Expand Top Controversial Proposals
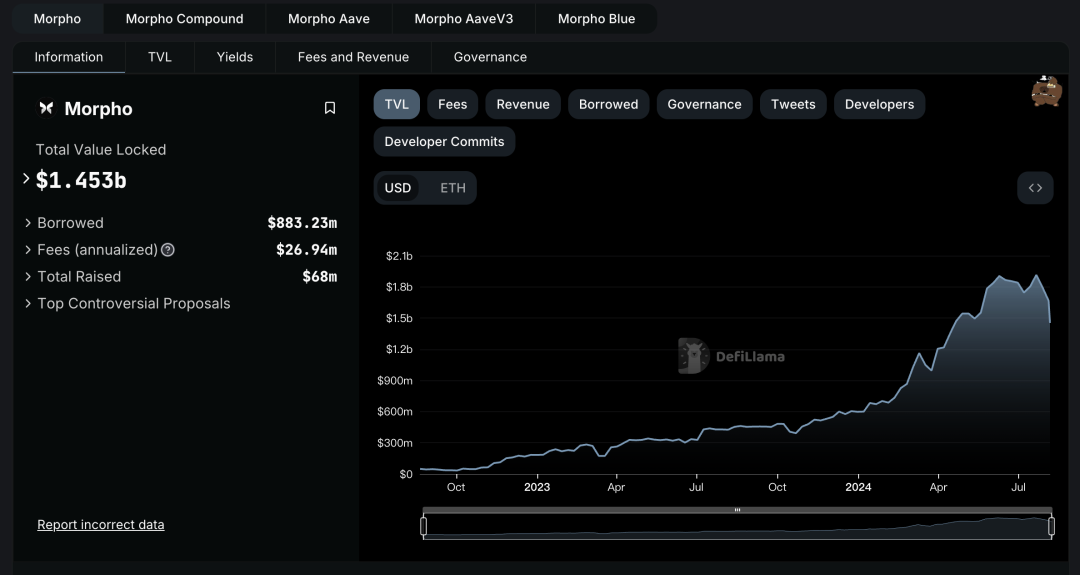 (28, 304)
